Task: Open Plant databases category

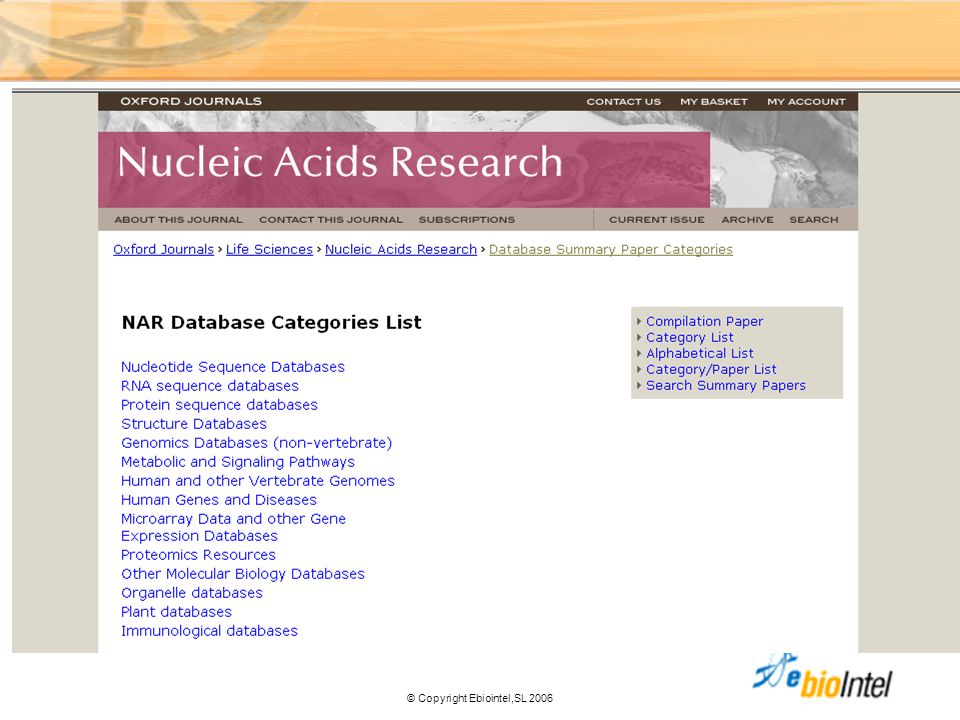Action: click(x=176, y=612)
